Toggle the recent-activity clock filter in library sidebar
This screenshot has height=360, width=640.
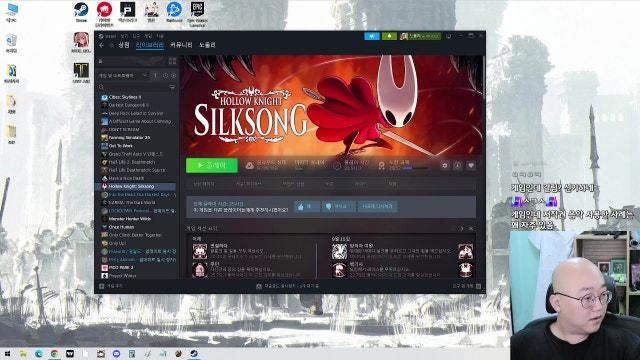(166, 76)
